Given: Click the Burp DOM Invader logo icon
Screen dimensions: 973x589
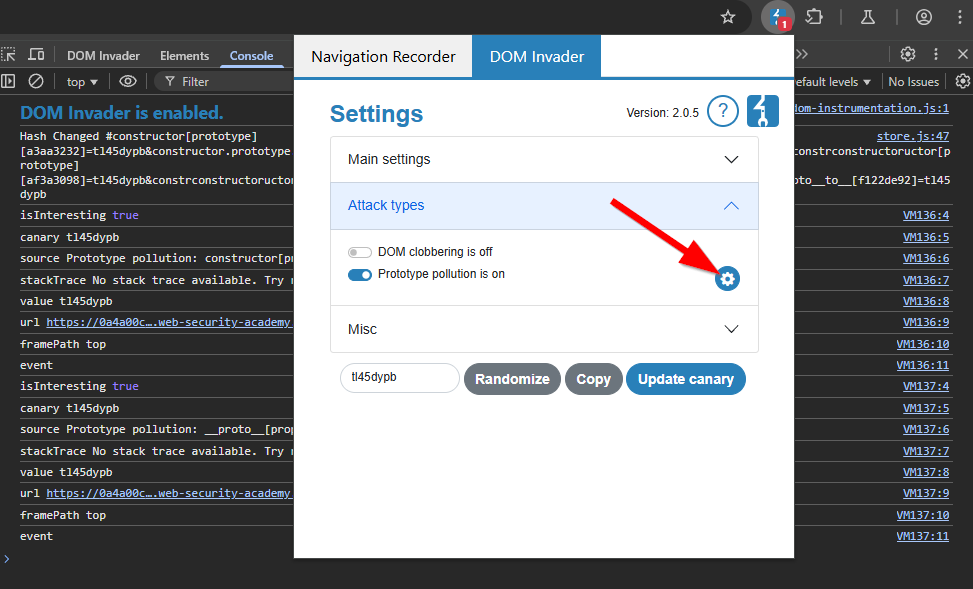Looking at the screenshot, I should pyautogui.click(x=763, y=112).
